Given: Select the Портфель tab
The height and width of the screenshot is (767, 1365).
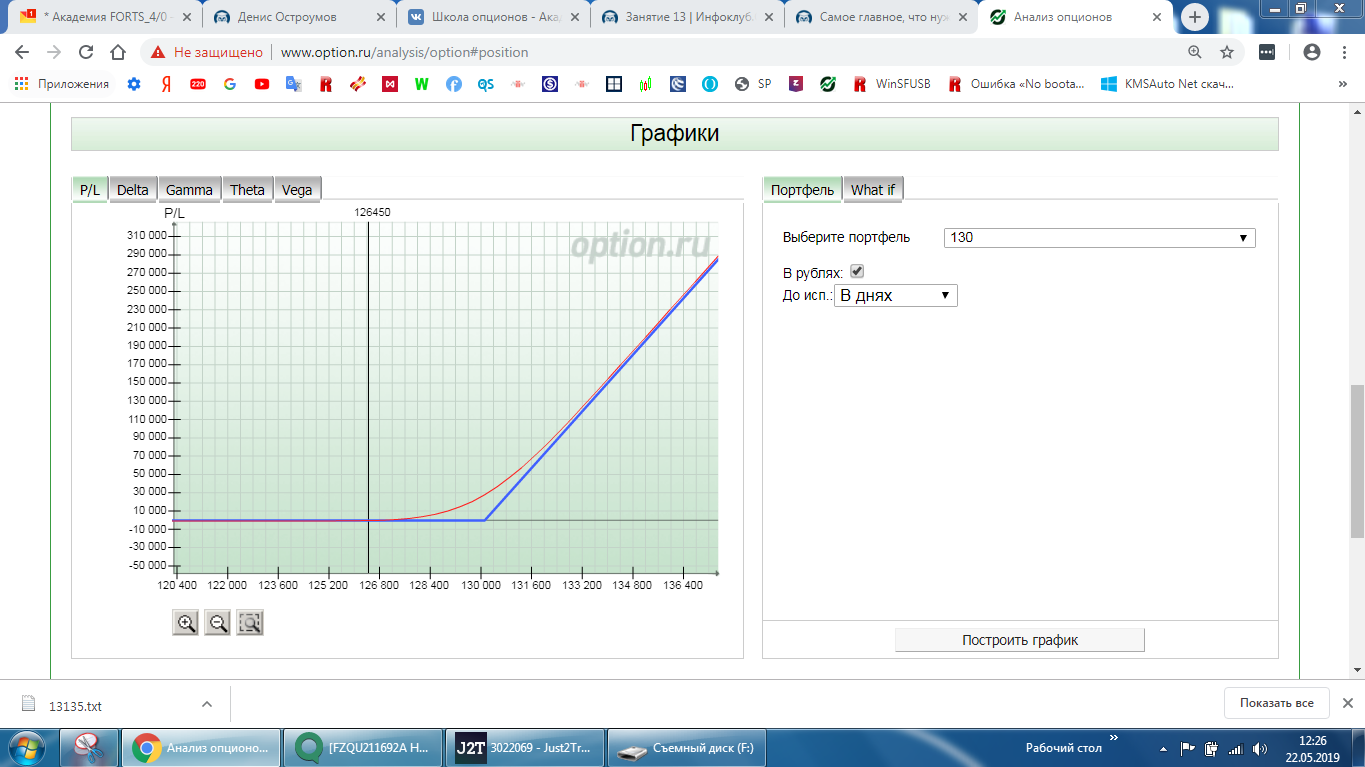Looking at the screenshot, I should [x=802, y=189].
